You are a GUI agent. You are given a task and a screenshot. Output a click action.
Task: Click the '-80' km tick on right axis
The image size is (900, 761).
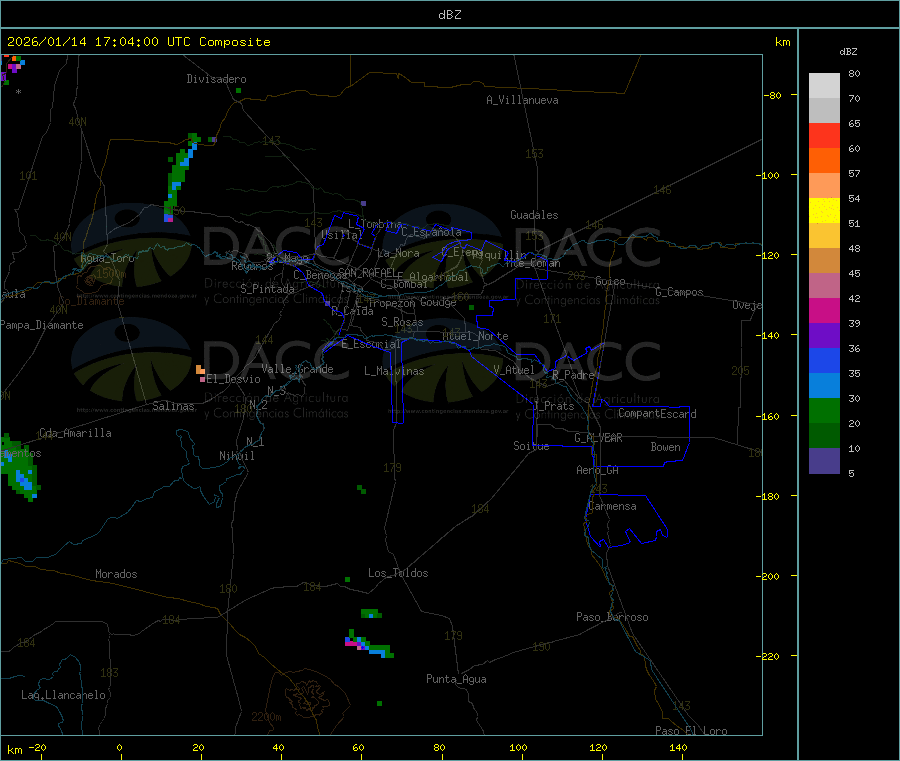[x=772, y=95]
